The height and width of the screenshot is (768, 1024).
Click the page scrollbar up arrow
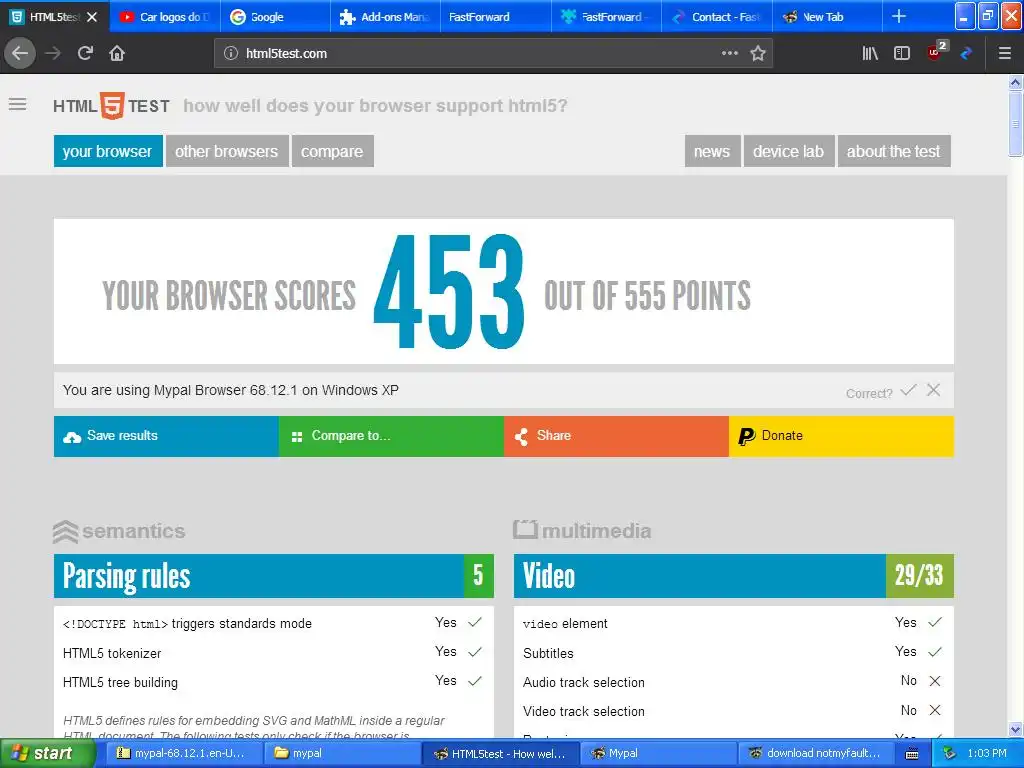coord(1015,82)
